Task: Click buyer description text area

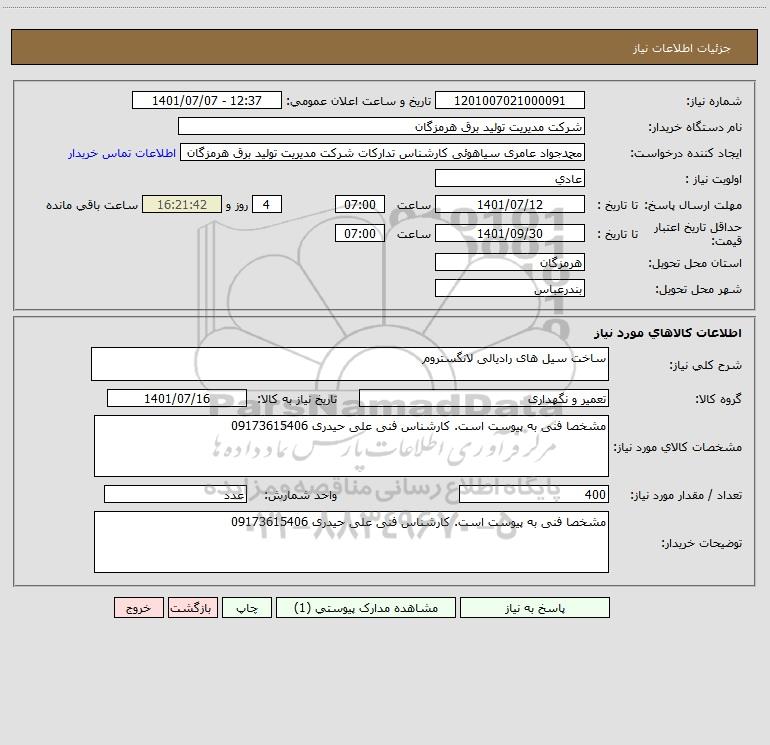Action: [x=351, y=542]
